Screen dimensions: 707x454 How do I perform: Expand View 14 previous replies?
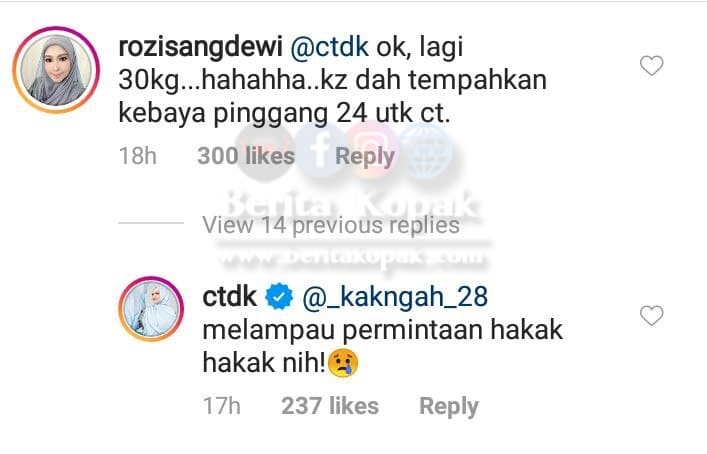coord(331,225)
